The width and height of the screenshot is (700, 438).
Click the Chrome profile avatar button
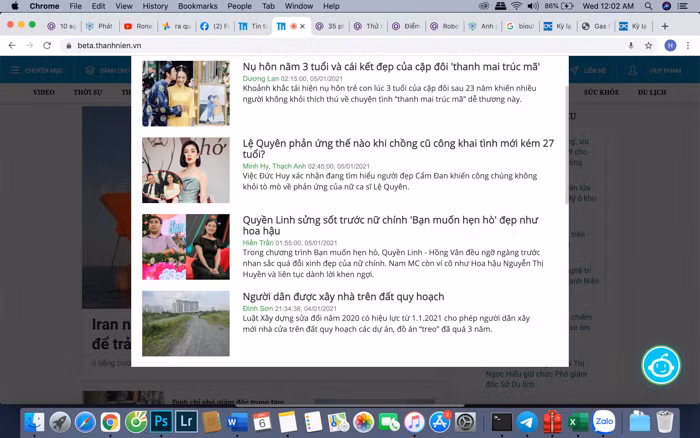click(x=670, y=45)
